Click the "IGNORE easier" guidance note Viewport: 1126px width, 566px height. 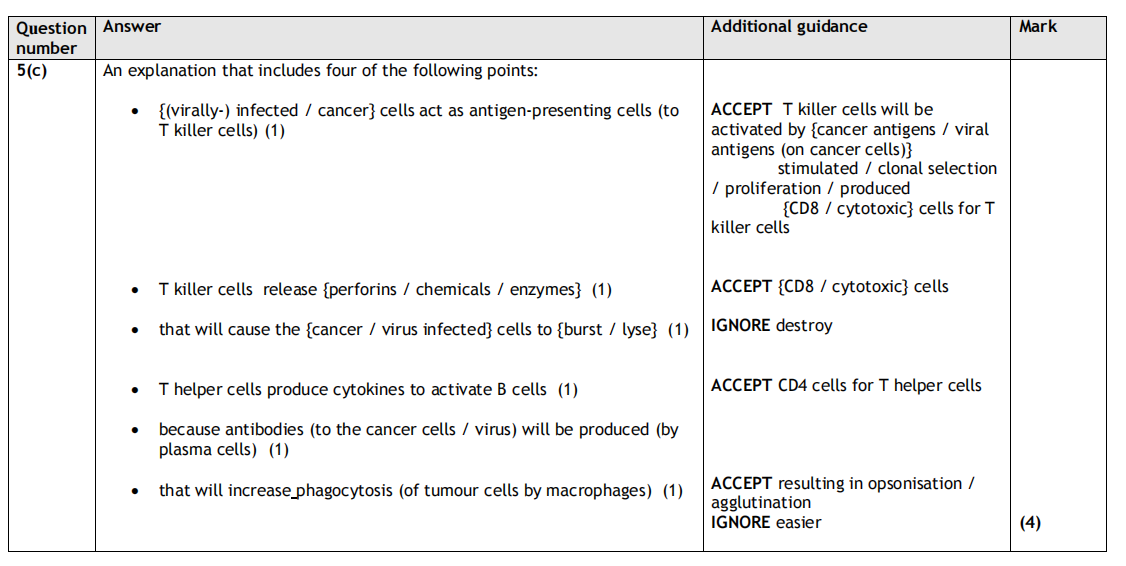766,522
